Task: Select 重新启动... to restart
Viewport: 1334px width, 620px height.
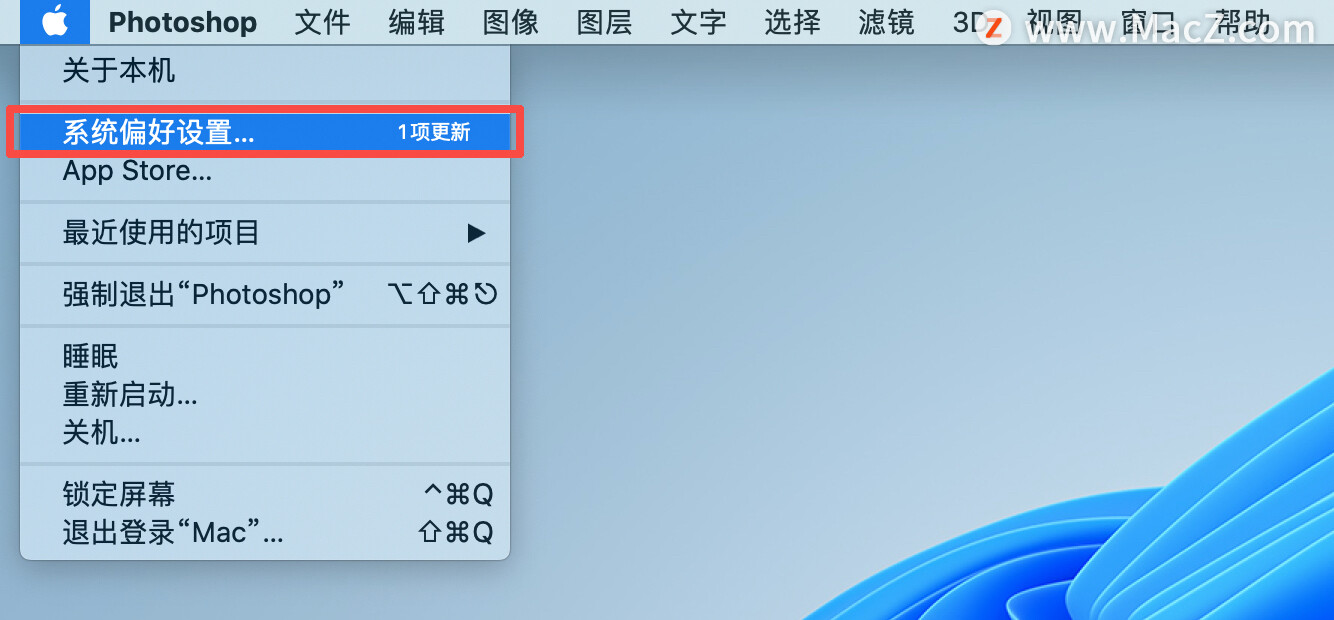Action: tap(265, 394)
